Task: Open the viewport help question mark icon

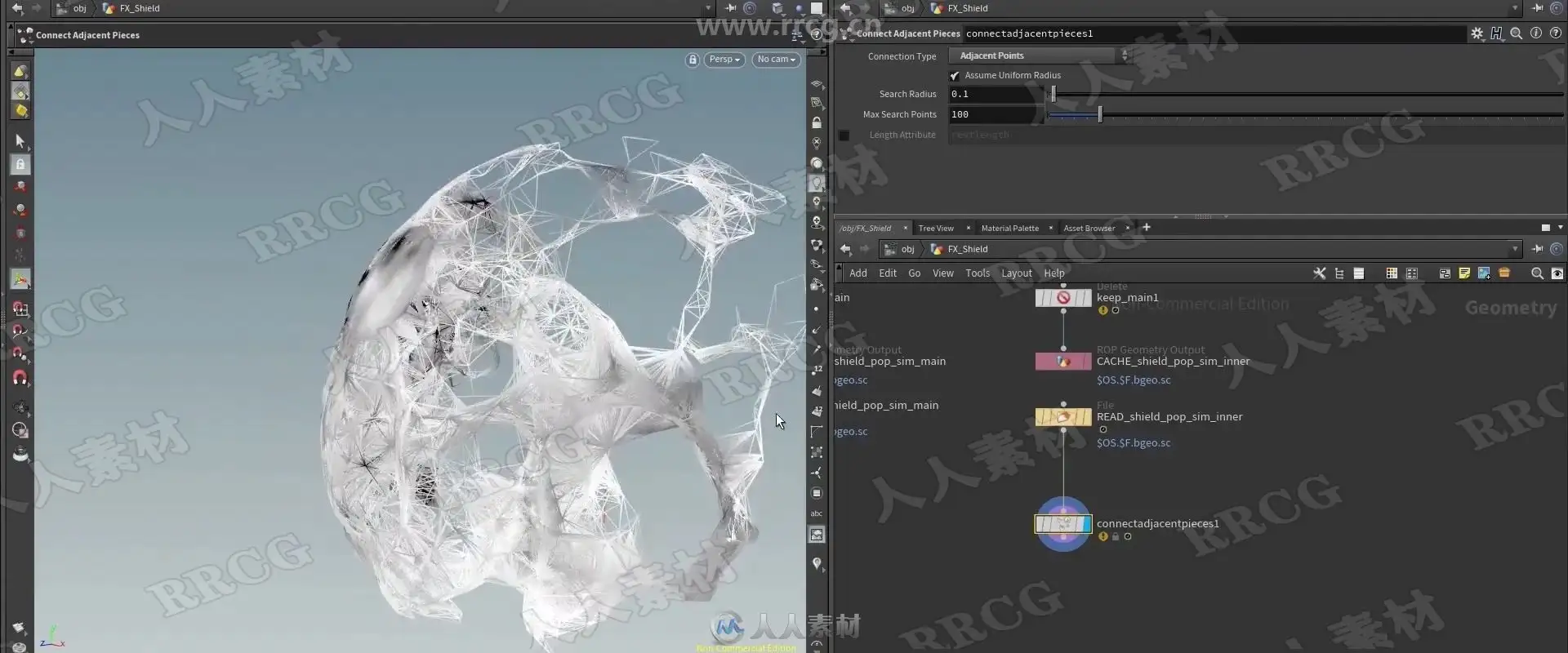Action: (x=816, y=34)
